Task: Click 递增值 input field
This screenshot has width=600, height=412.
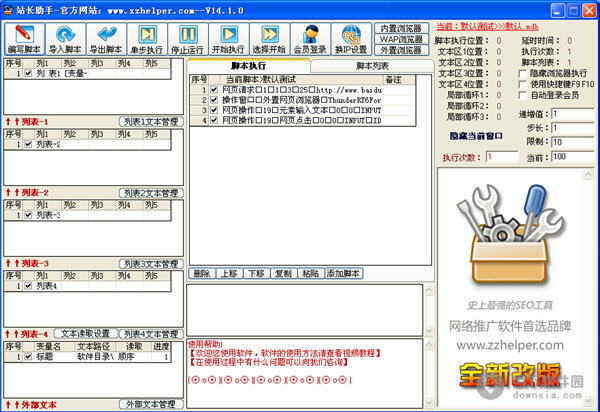Action: pyautogui.click(x=573, y=114)
